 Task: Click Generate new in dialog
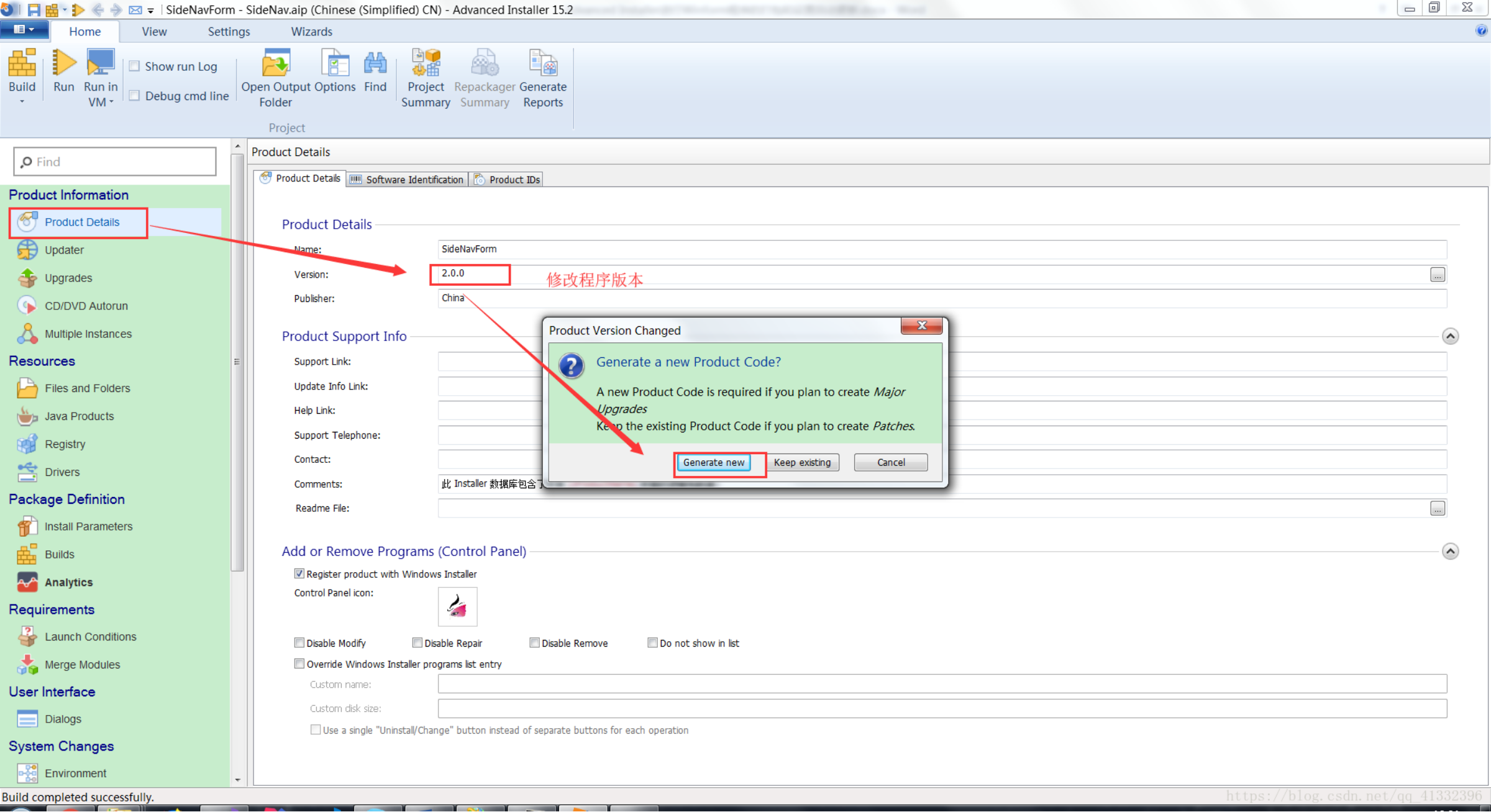713,462
